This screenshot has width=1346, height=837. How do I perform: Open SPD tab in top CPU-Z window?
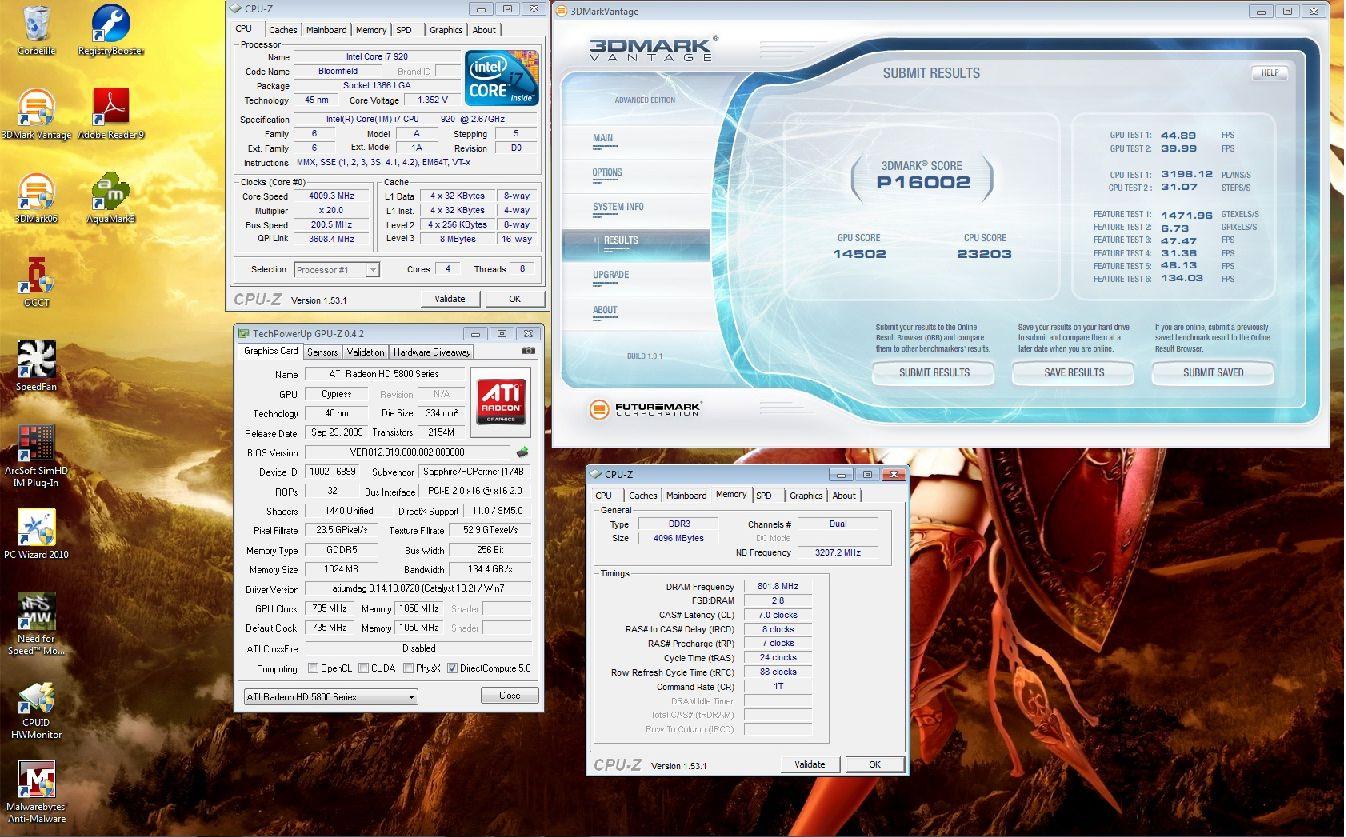[404, 30]
